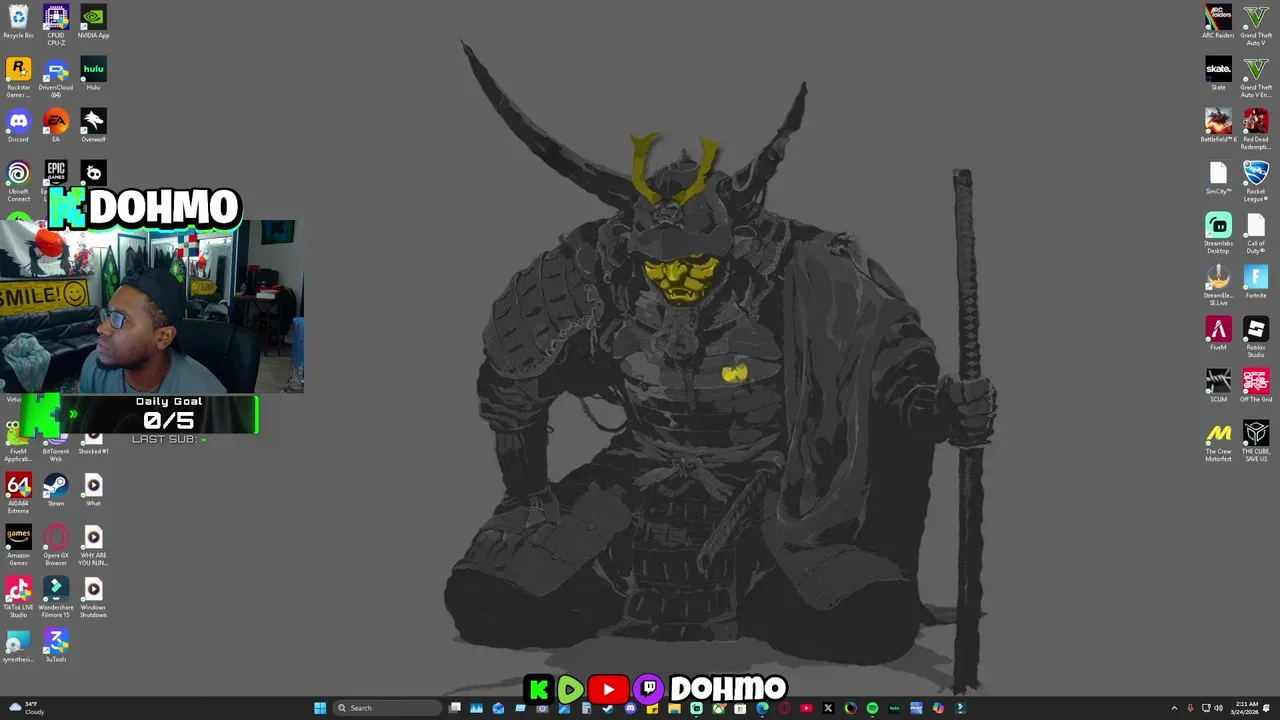Launch Discord from the desktop
The image size is (1280, 720).
[18, 126]
